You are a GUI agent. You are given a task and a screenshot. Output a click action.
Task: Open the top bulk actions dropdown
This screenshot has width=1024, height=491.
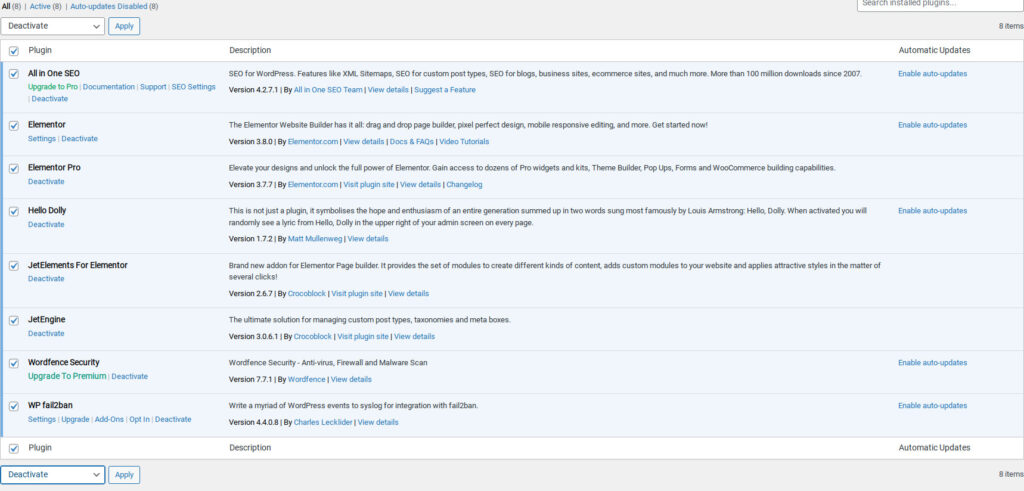(x=52, y=26)
